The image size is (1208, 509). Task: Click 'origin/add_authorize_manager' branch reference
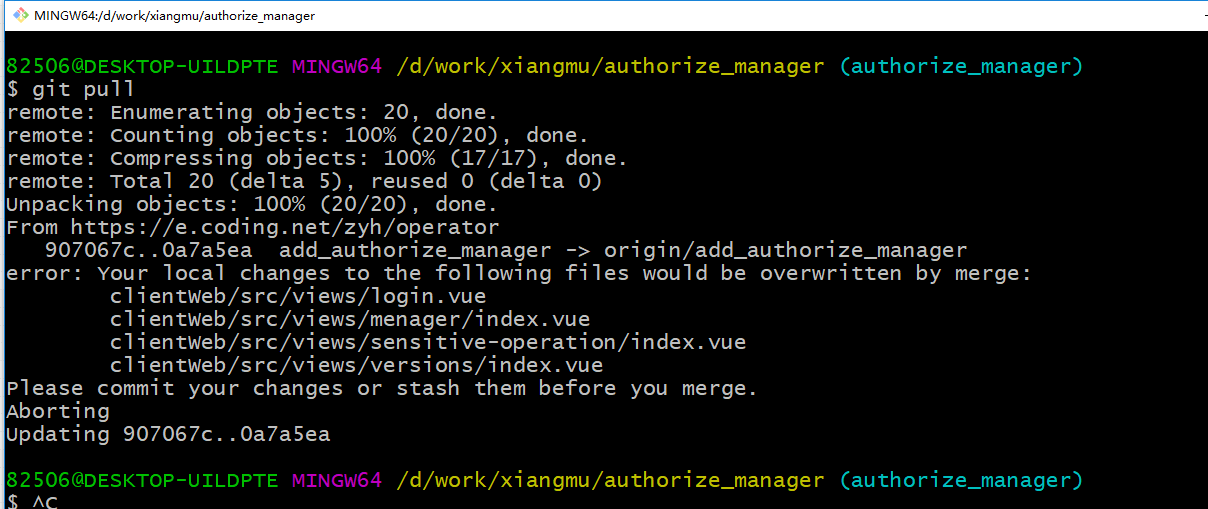point(785,250)
